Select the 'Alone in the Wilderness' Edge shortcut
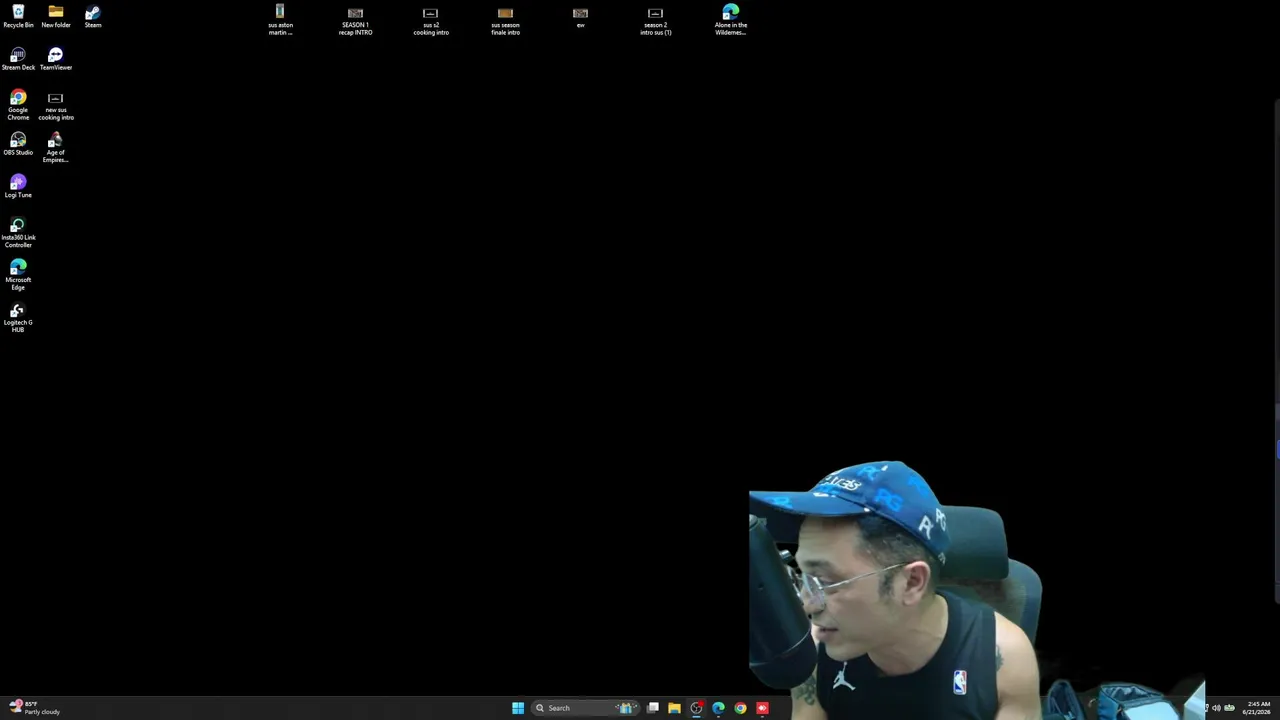This screenshot has width=1280, height=720. [730, 20]
